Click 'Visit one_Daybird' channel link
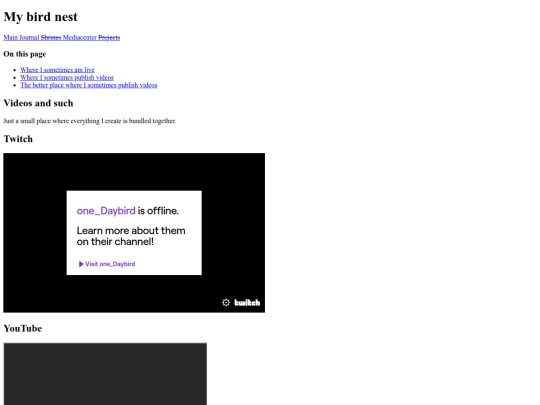 [x=107, y=264]
